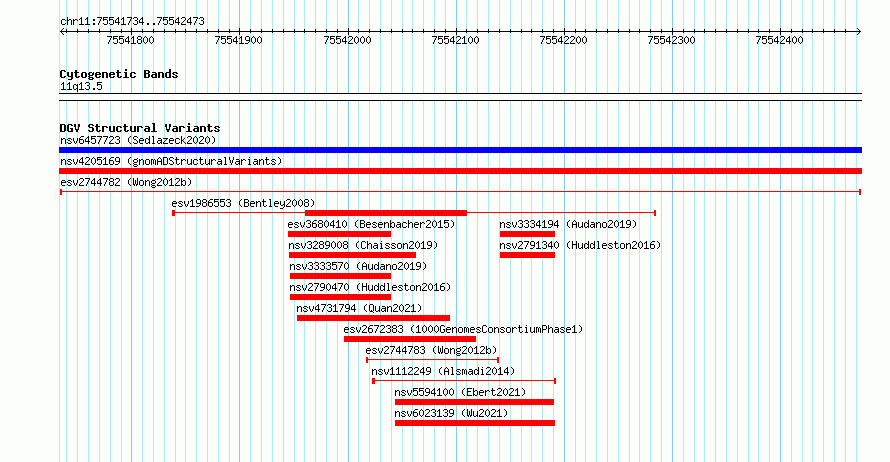
Task: Open the nsv6023139 (Wu2021) label
Action: tap(451, 413)
